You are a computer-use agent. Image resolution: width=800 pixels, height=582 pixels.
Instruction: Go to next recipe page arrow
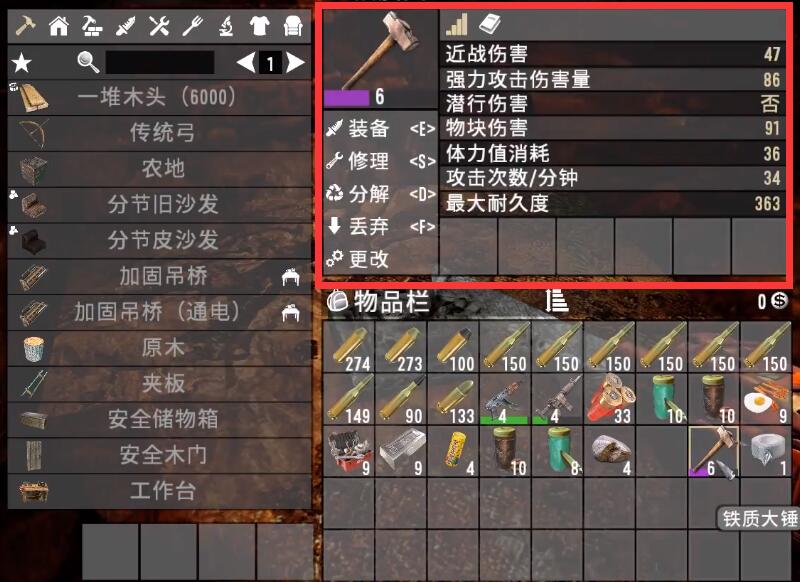[295, 63]
